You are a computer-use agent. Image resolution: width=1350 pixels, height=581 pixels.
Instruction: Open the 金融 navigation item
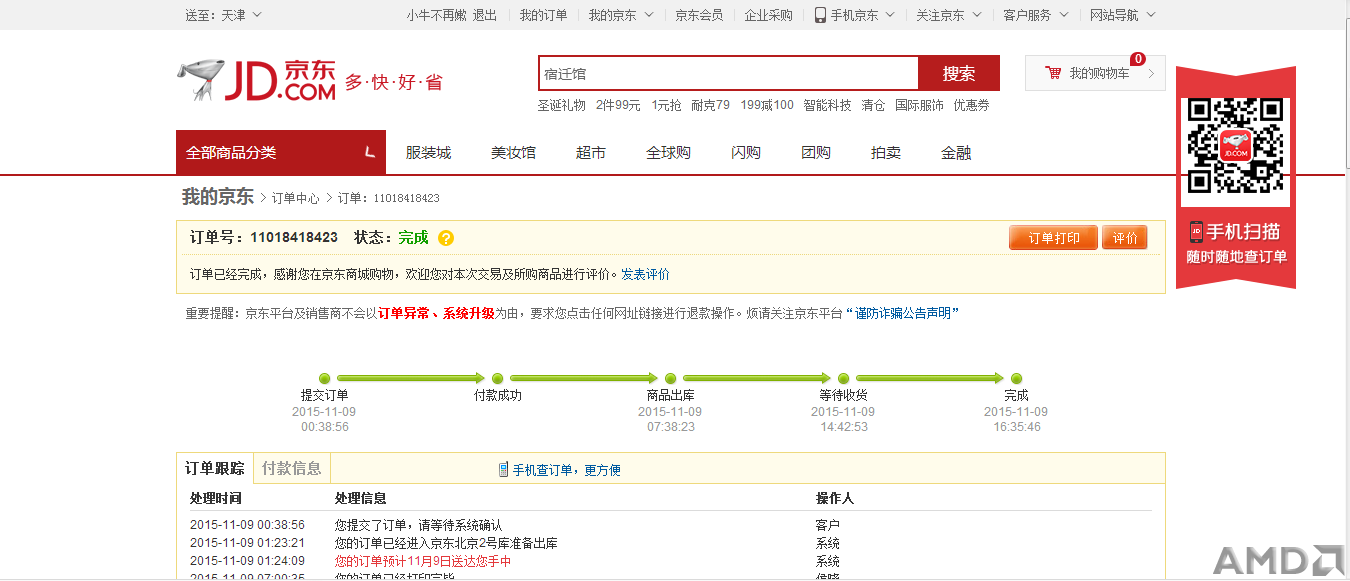pyautogui.click(x=956, y=153)
